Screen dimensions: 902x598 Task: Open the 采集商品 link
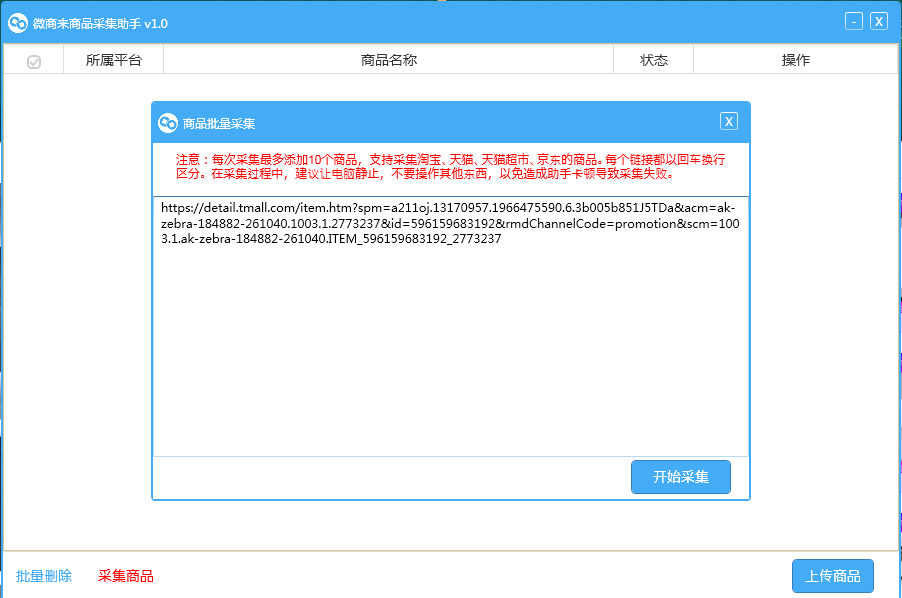[126, 576]
